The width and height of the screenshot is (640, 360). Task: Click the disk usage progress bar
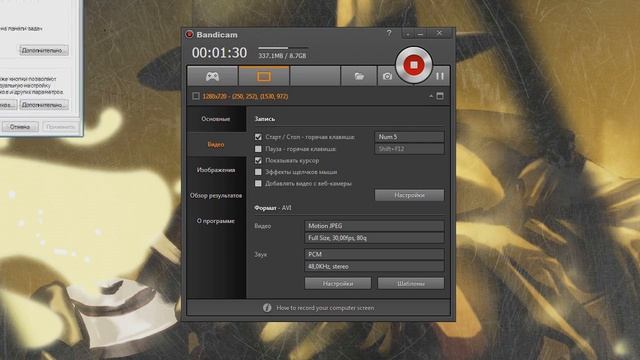tap(283, 48)
